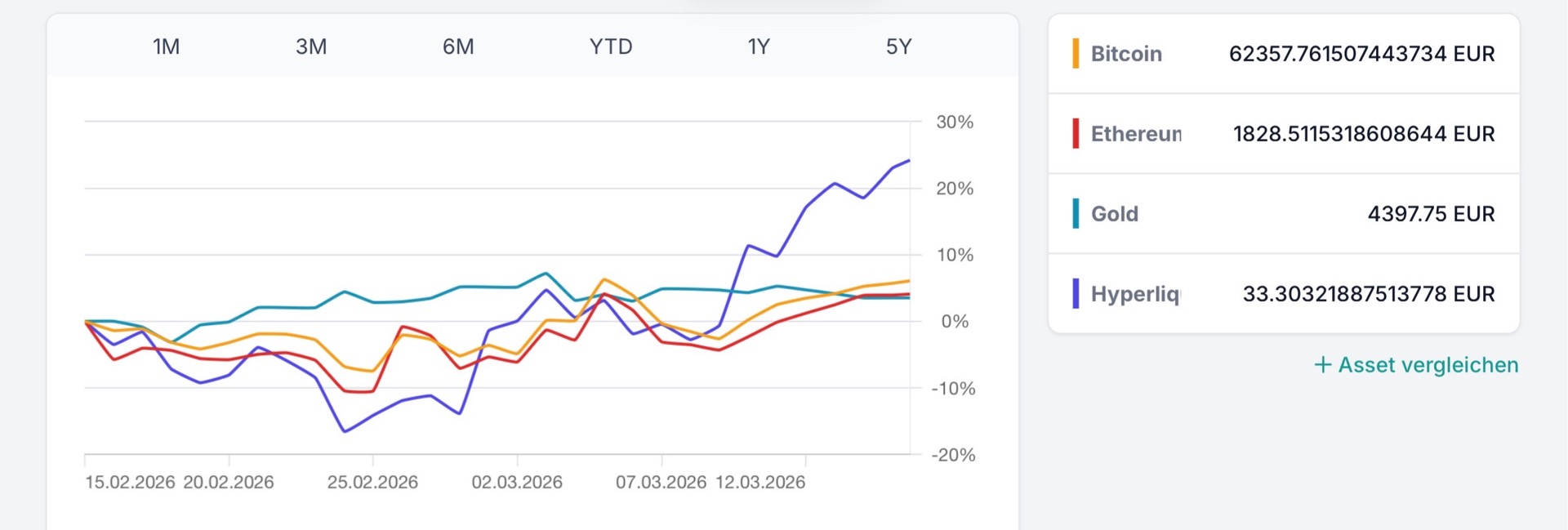This screenshot has height=530, width=1568.
Task: Click the plus icon beside Asset vergleichen
Action: point(1322,365)
